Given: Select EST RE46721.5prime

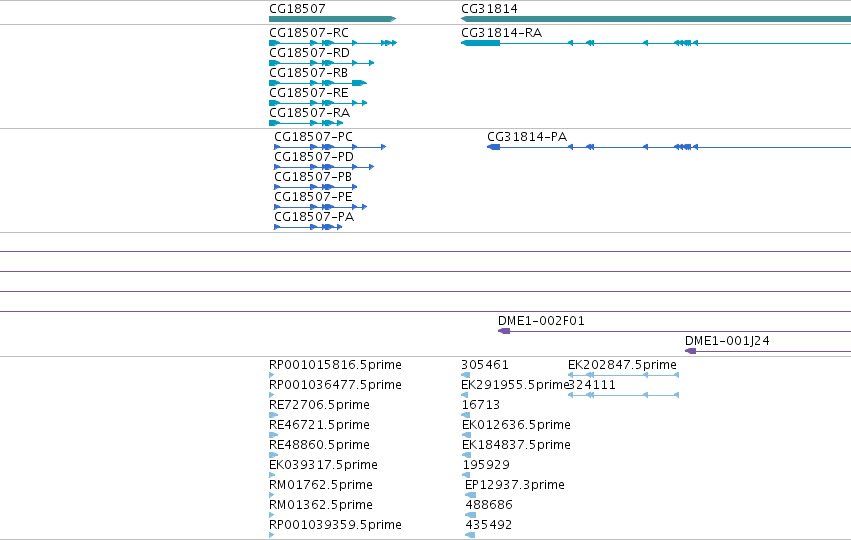Looking at the screenshot, I should pyautogui.click(x=319, y=425).
